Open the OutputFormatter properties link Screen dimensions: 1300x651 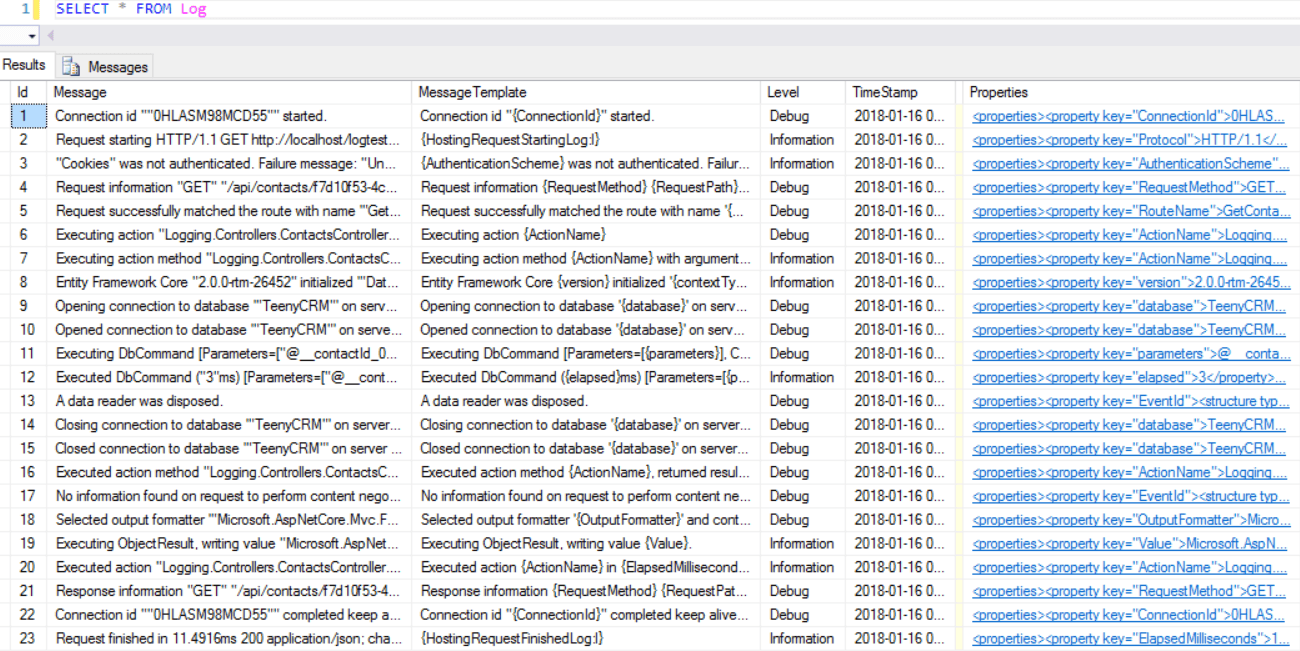point(1130,520)
